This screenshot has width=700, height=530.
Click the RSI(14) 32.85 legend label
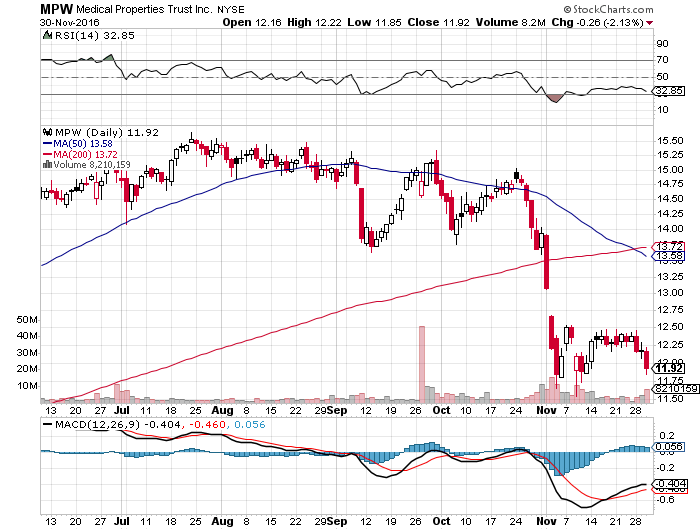[x=95, y=35]
